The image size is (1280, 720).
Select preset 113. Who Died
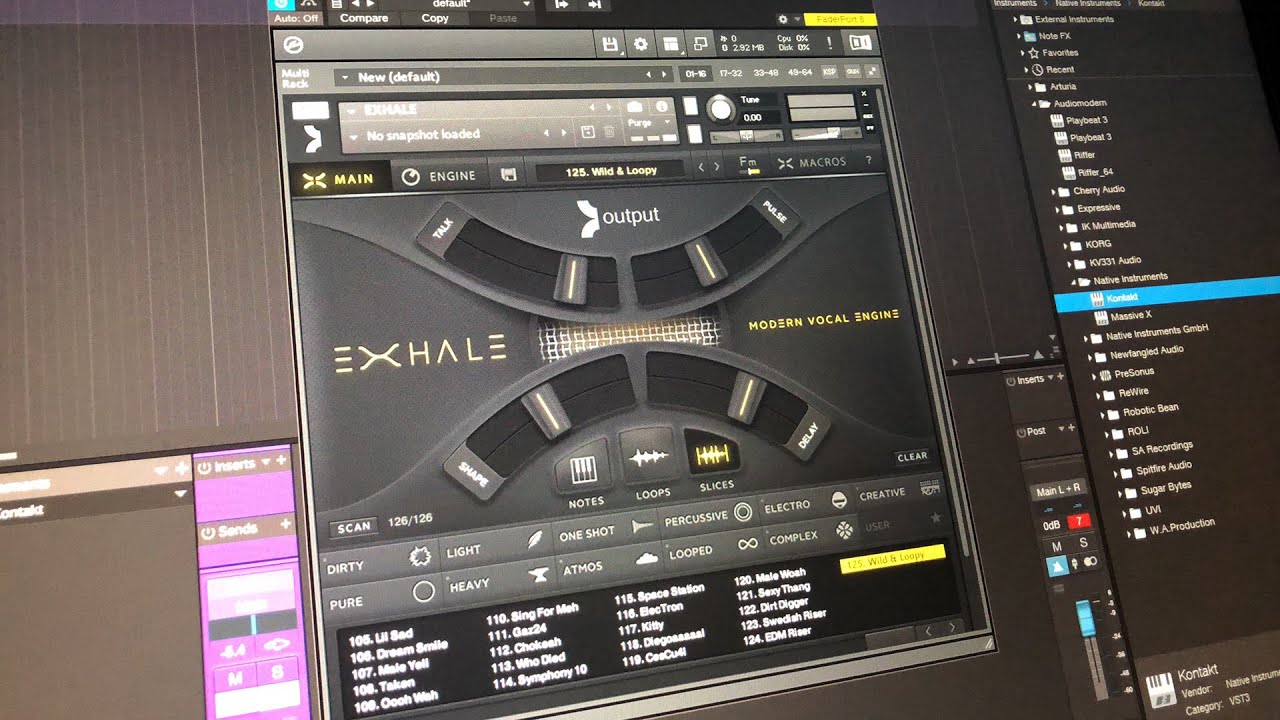[x=526, y=663]
